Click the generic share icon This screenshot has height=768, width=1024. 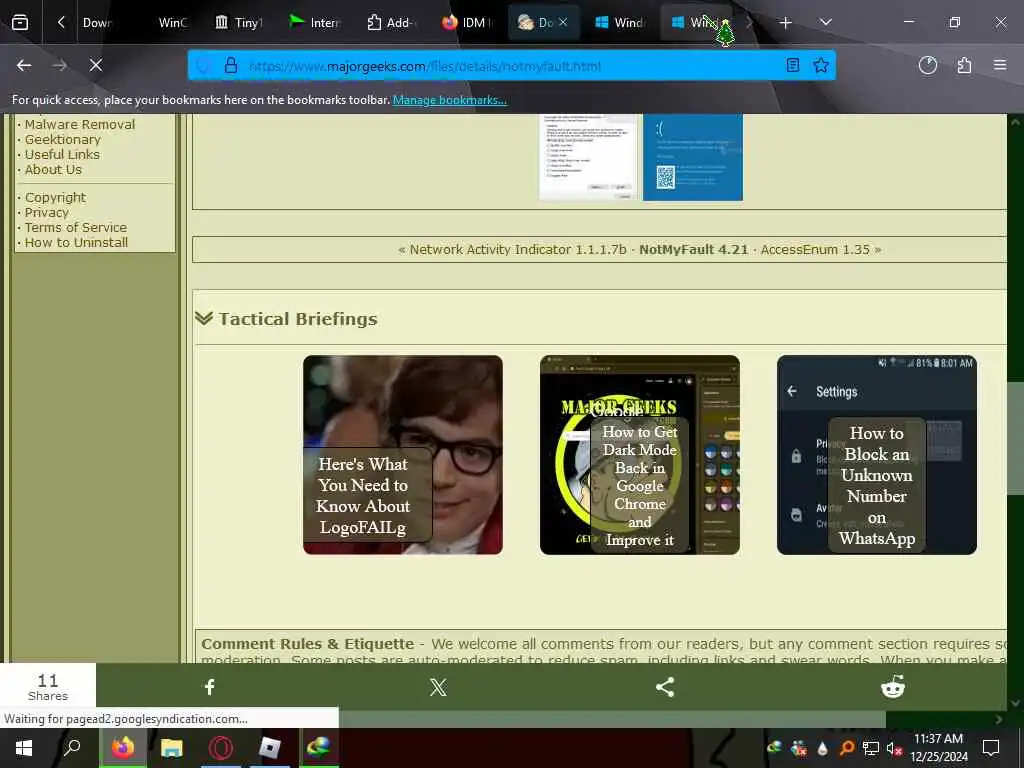click(x=665, y=686)
